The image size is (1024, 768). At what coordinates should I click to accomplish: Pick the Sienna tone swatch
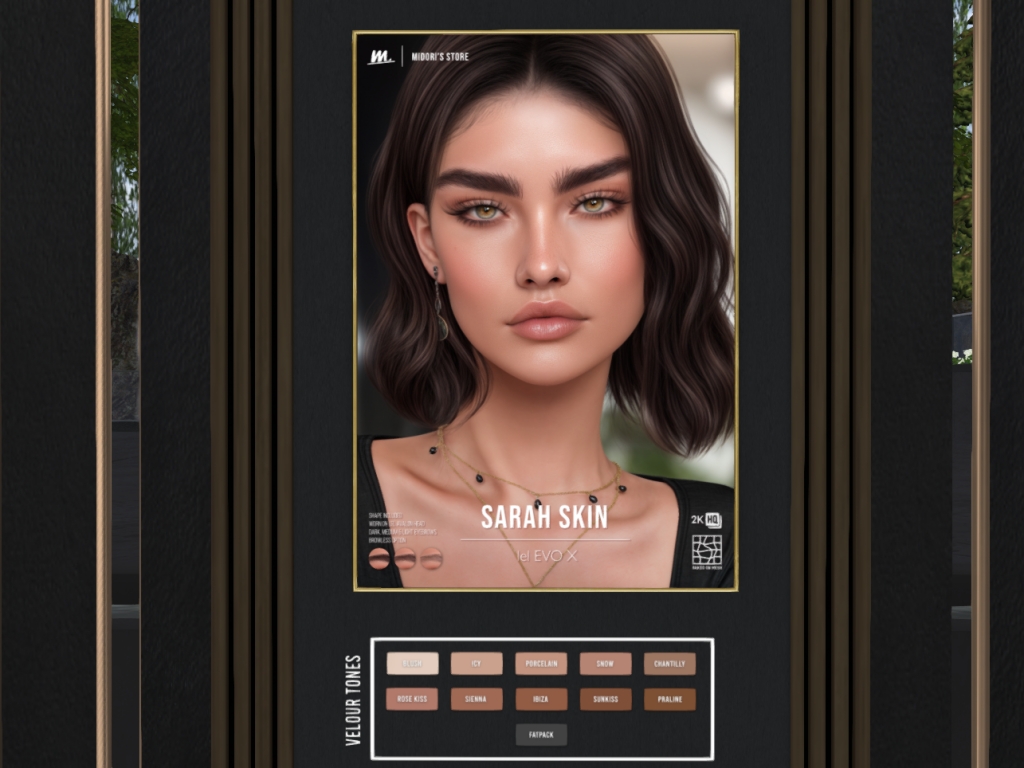point(477,699)
